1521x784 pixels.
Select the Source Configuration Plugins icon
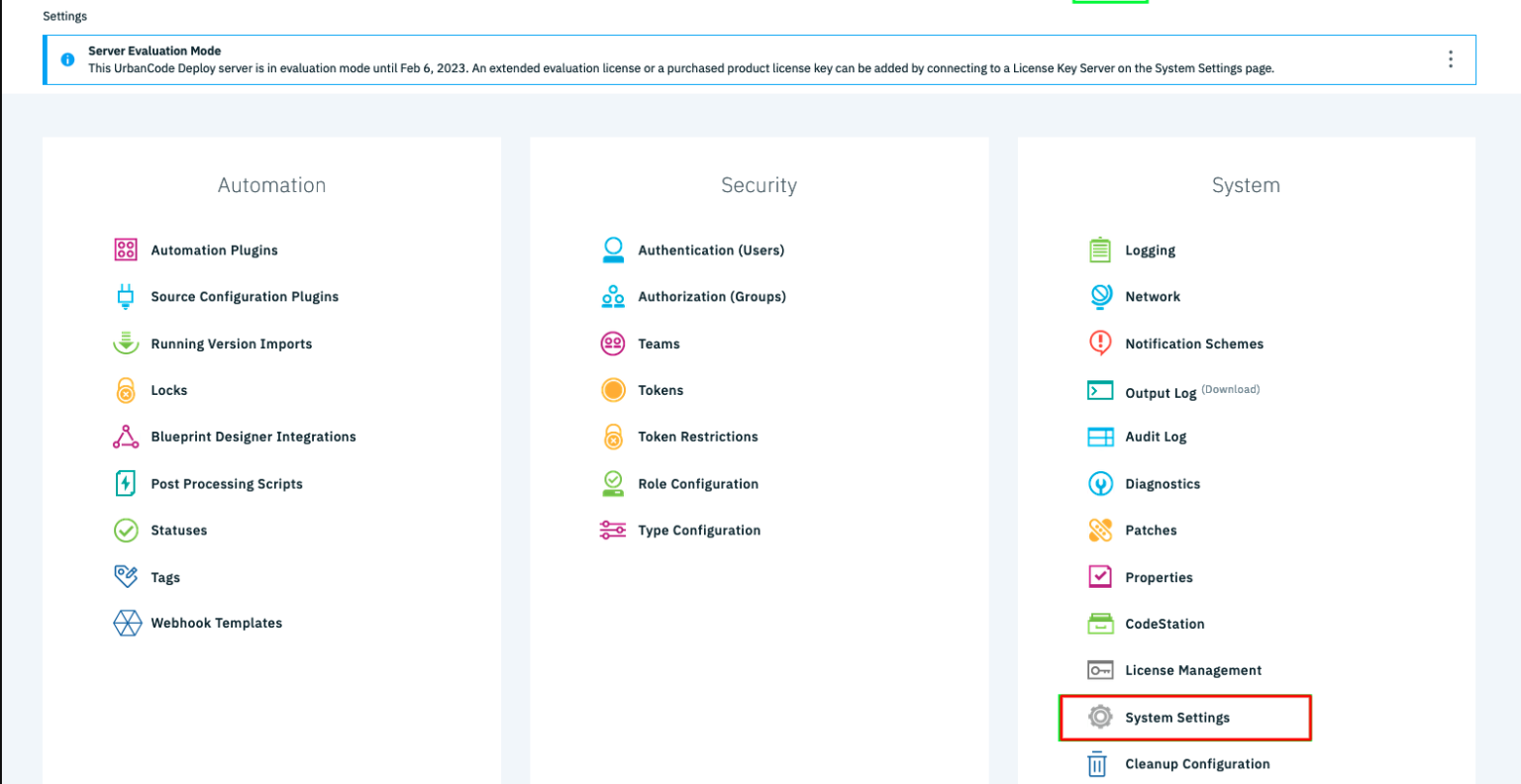coord(127,296)
